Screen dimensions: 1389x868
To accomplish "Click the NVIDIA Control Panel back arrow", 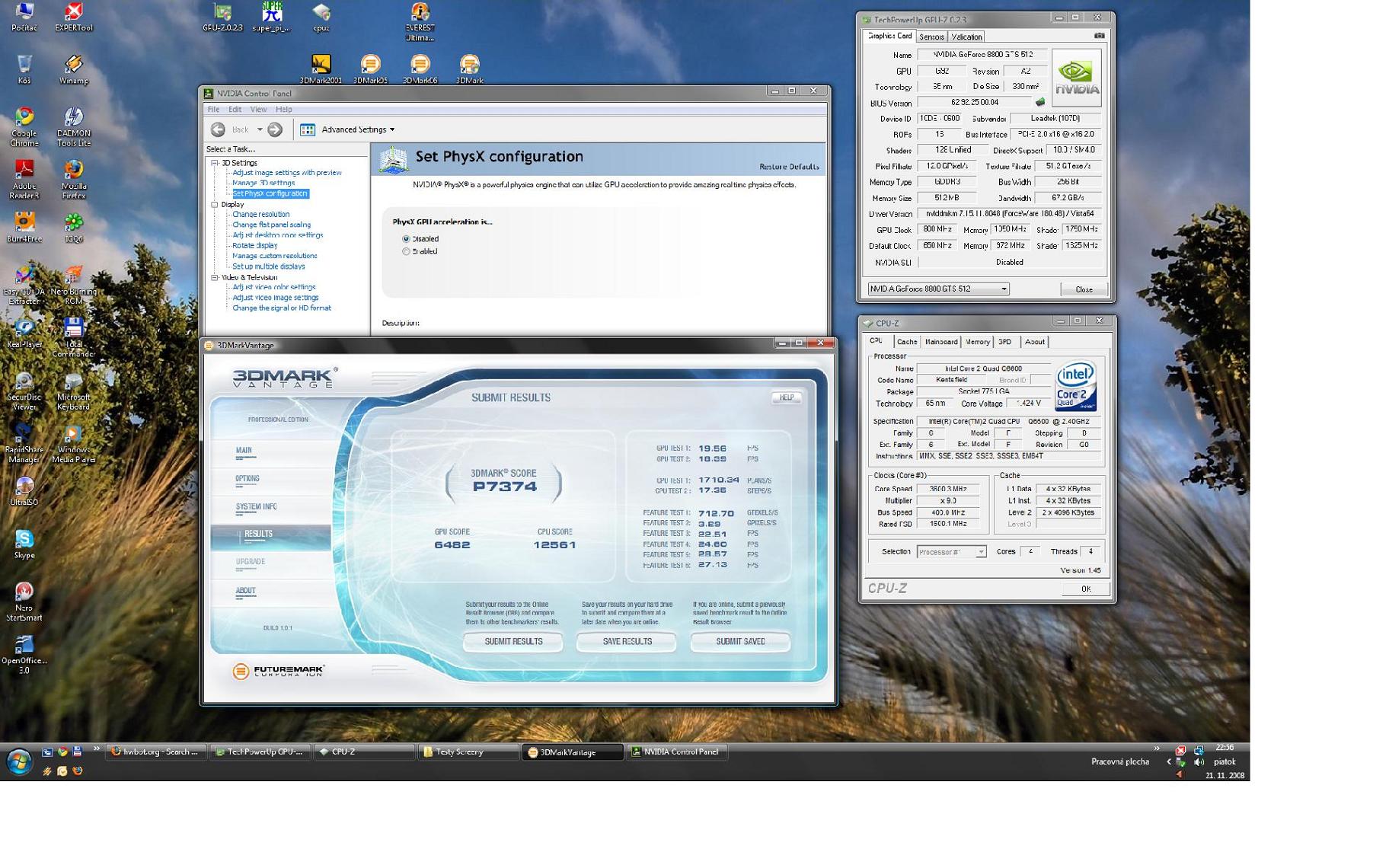I will tap(218, 129).
